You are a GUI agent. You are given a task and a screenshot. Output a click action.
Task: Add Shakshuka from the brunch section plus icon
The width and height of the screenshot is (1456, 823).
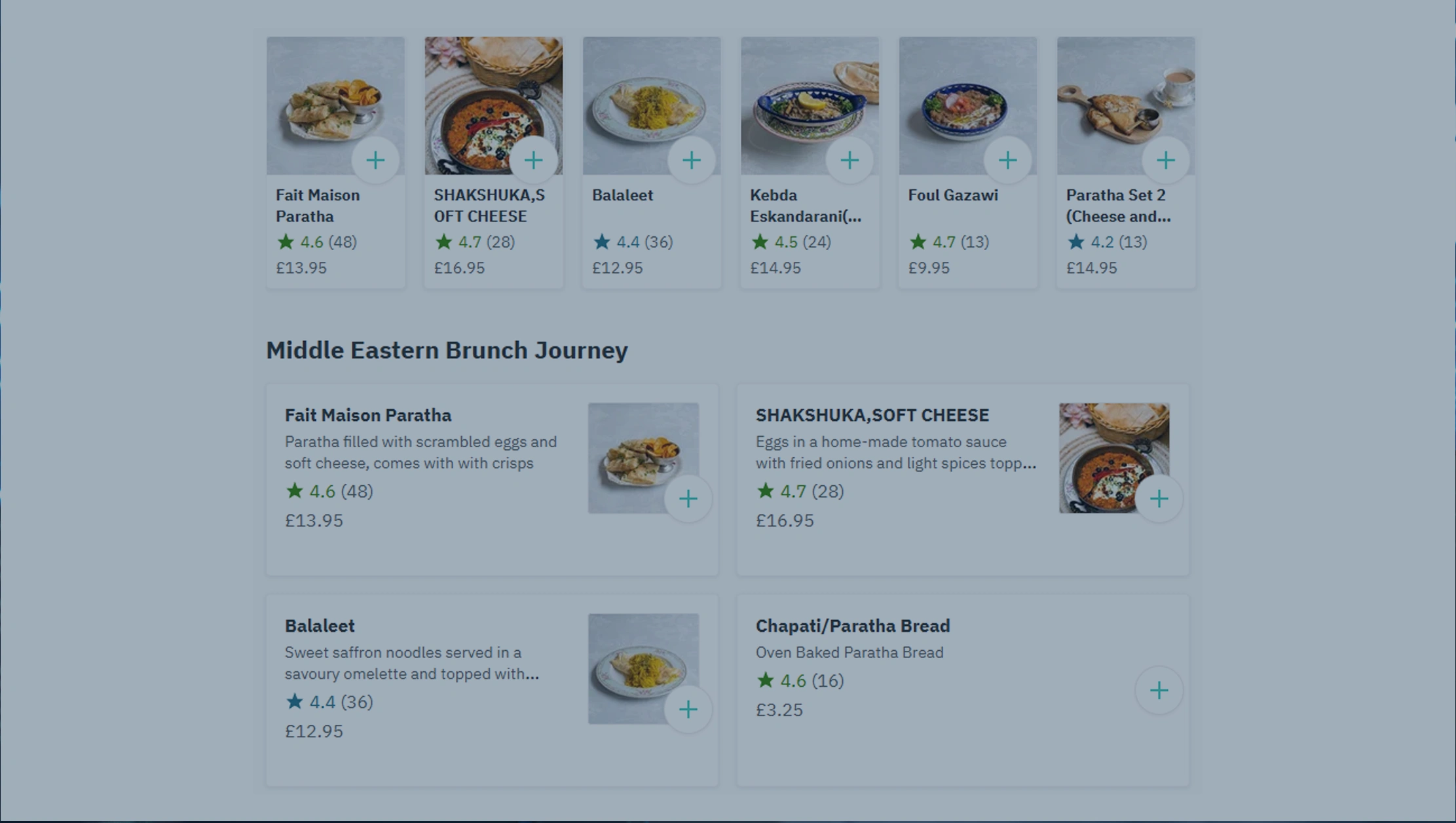pos(1158,498)
